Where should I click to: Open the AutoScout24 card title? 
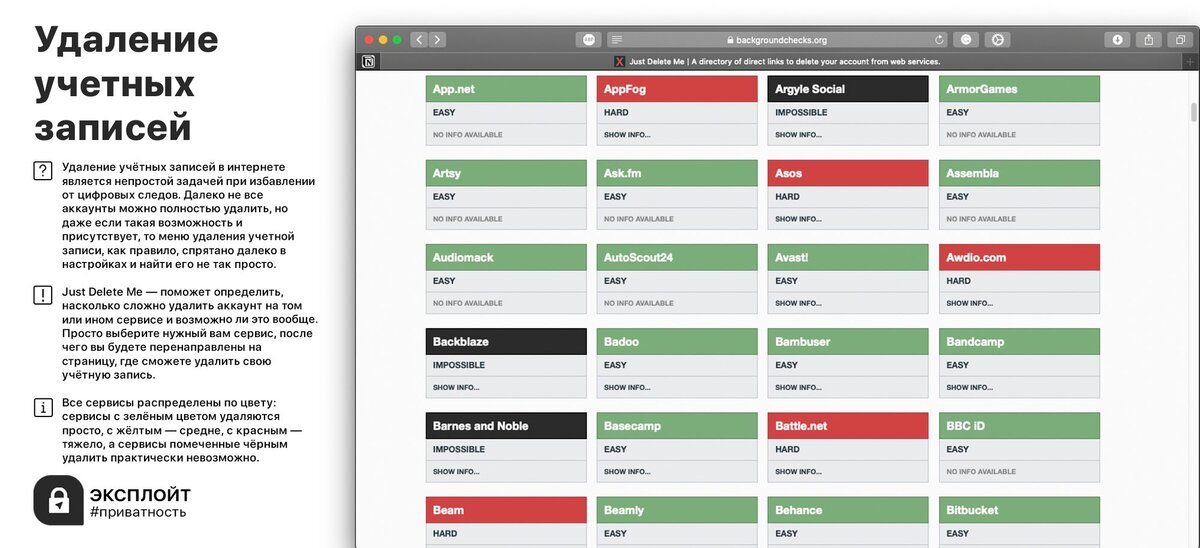click(x=677, y=257)
